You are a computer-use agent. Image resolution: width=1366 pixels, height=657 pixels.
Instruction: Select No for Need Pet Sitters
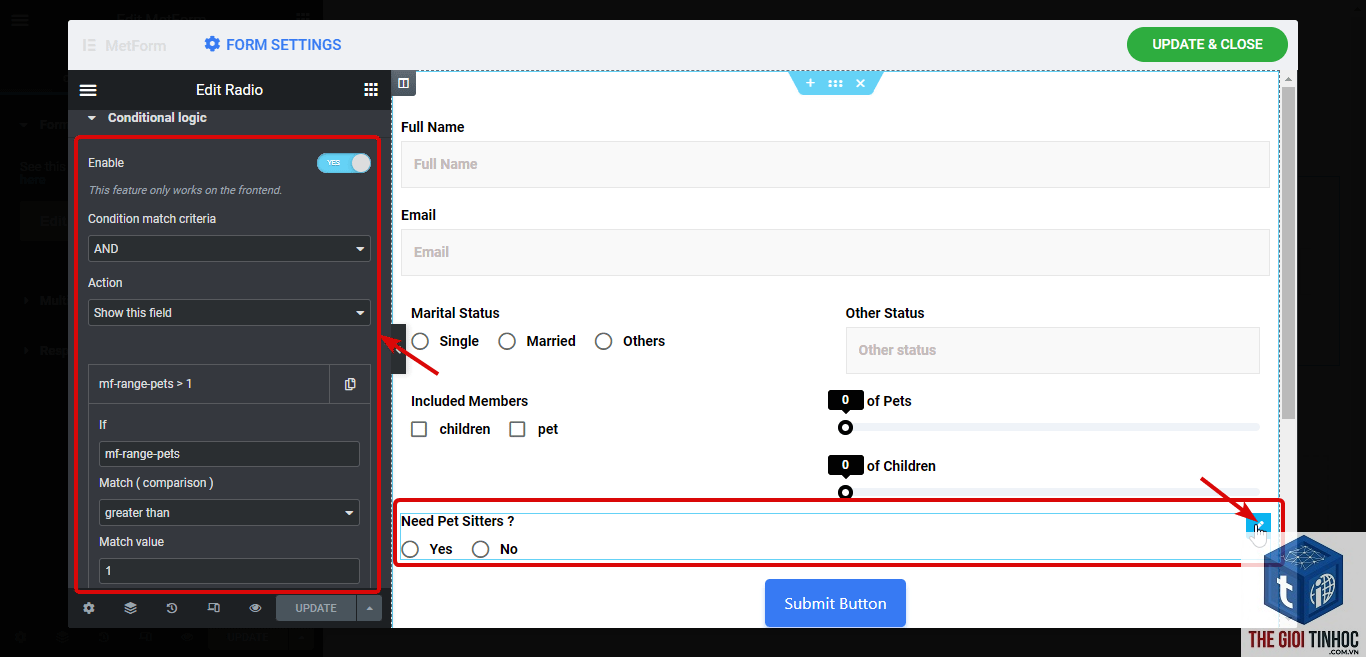pos(481,549)
